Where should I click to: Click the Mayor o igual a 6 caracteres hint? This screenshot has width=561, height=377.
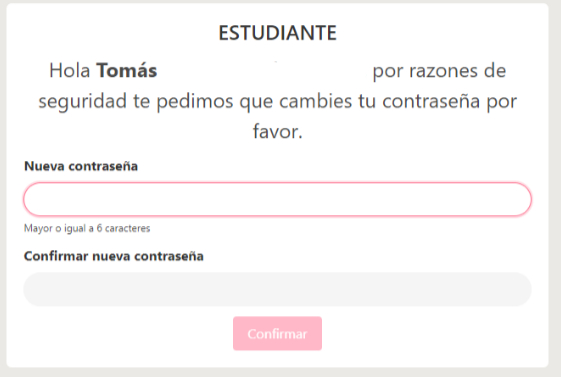tap(87, 228)
